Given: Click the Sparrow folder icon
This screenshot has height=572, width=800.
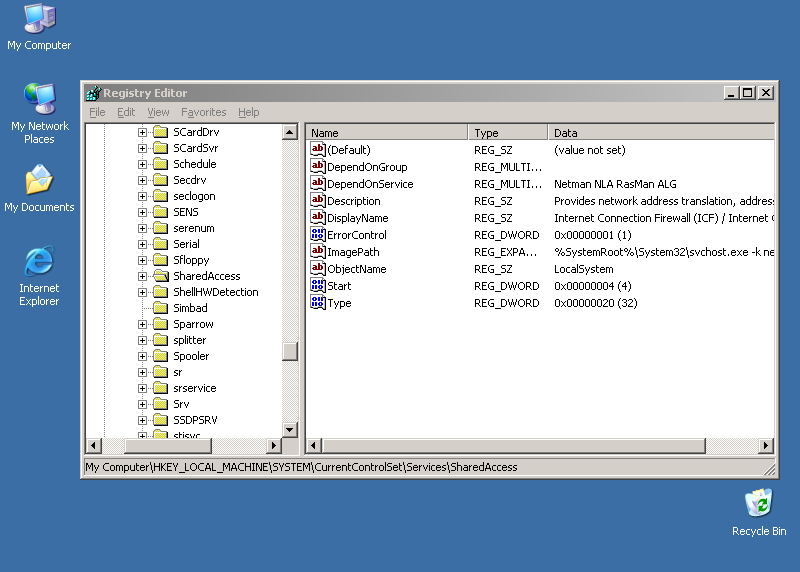Looking at the screenshot, I should coord(161,324).
